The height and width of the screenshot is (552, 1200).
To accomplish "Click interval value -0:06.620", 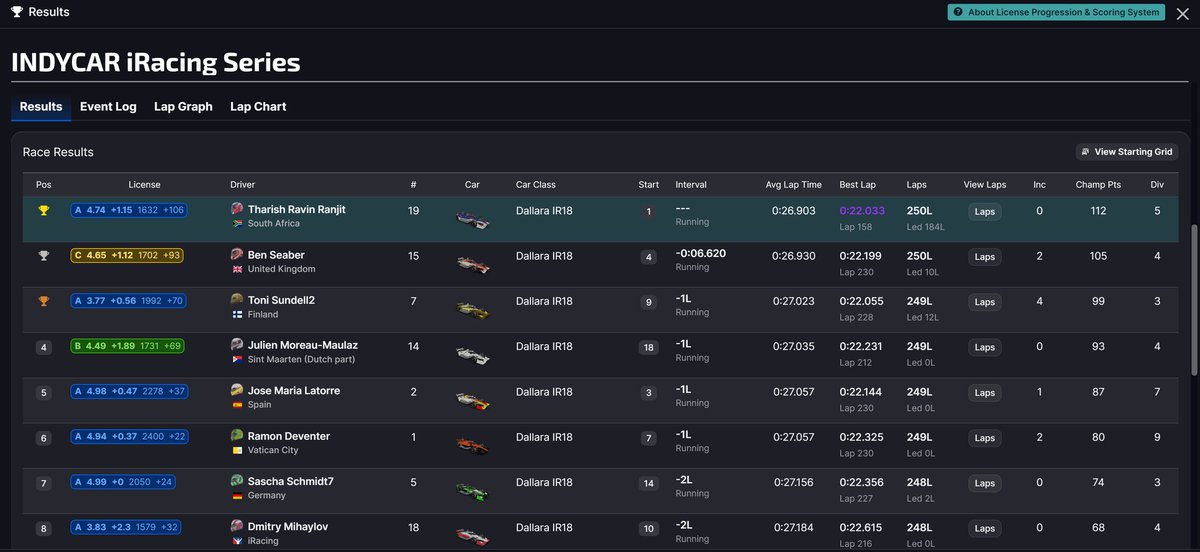I will click(701, 253).
